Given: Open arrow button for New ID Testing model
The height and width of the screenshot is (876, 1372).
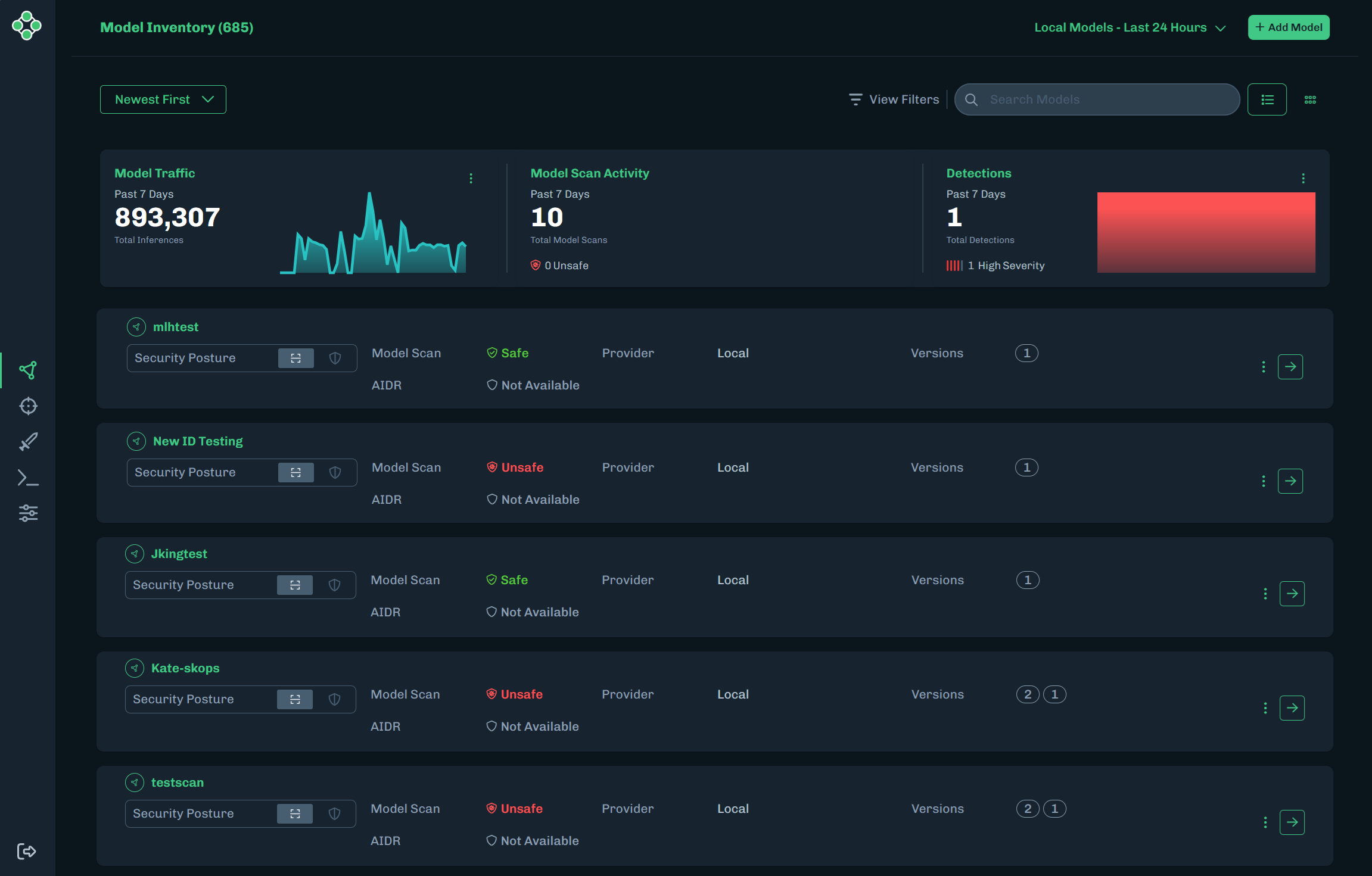Looking at the screenshot, I should click(x=1290, y=481).
